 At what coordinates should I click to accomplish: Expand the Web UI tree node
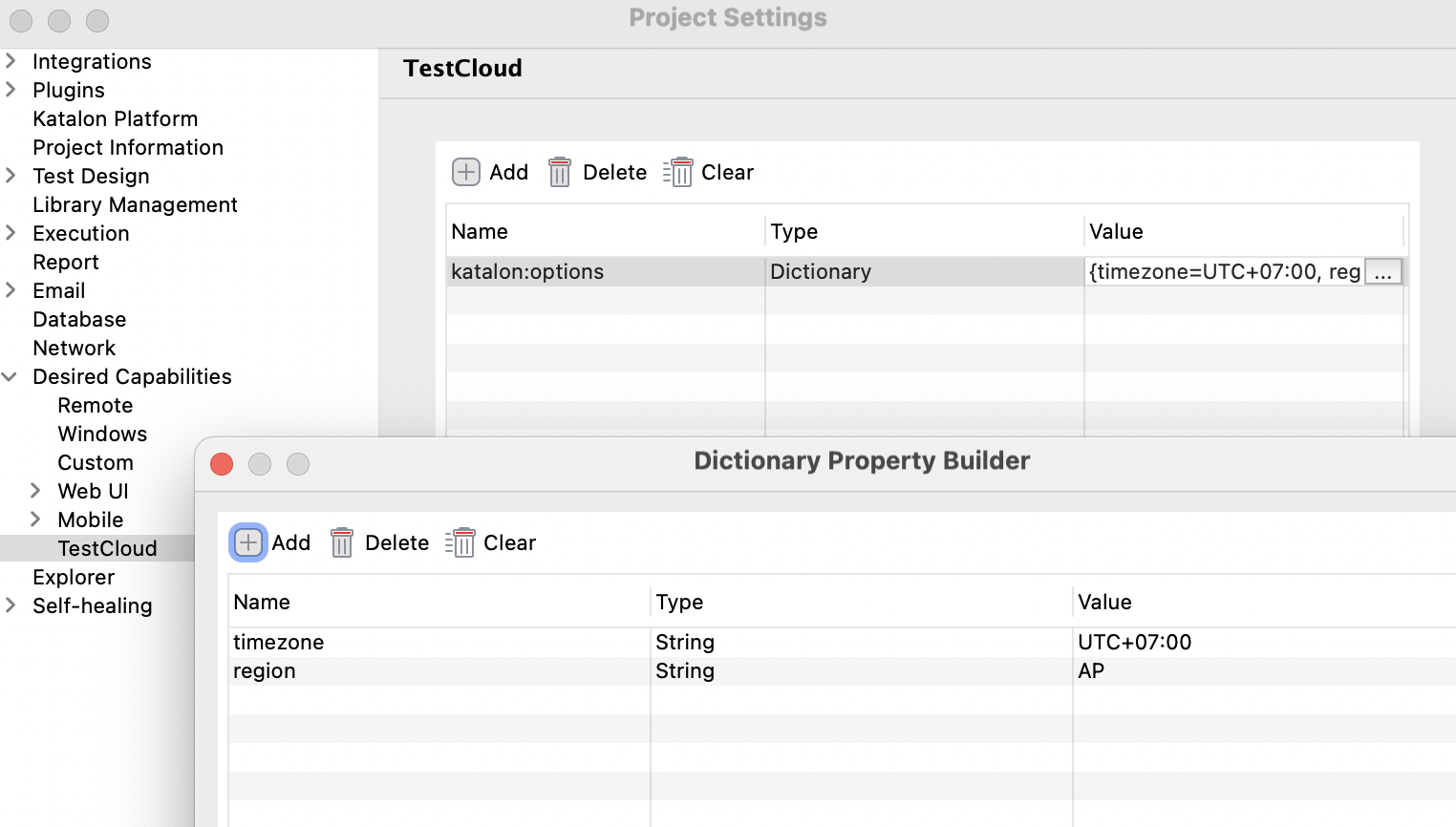[x=35, y=491]
